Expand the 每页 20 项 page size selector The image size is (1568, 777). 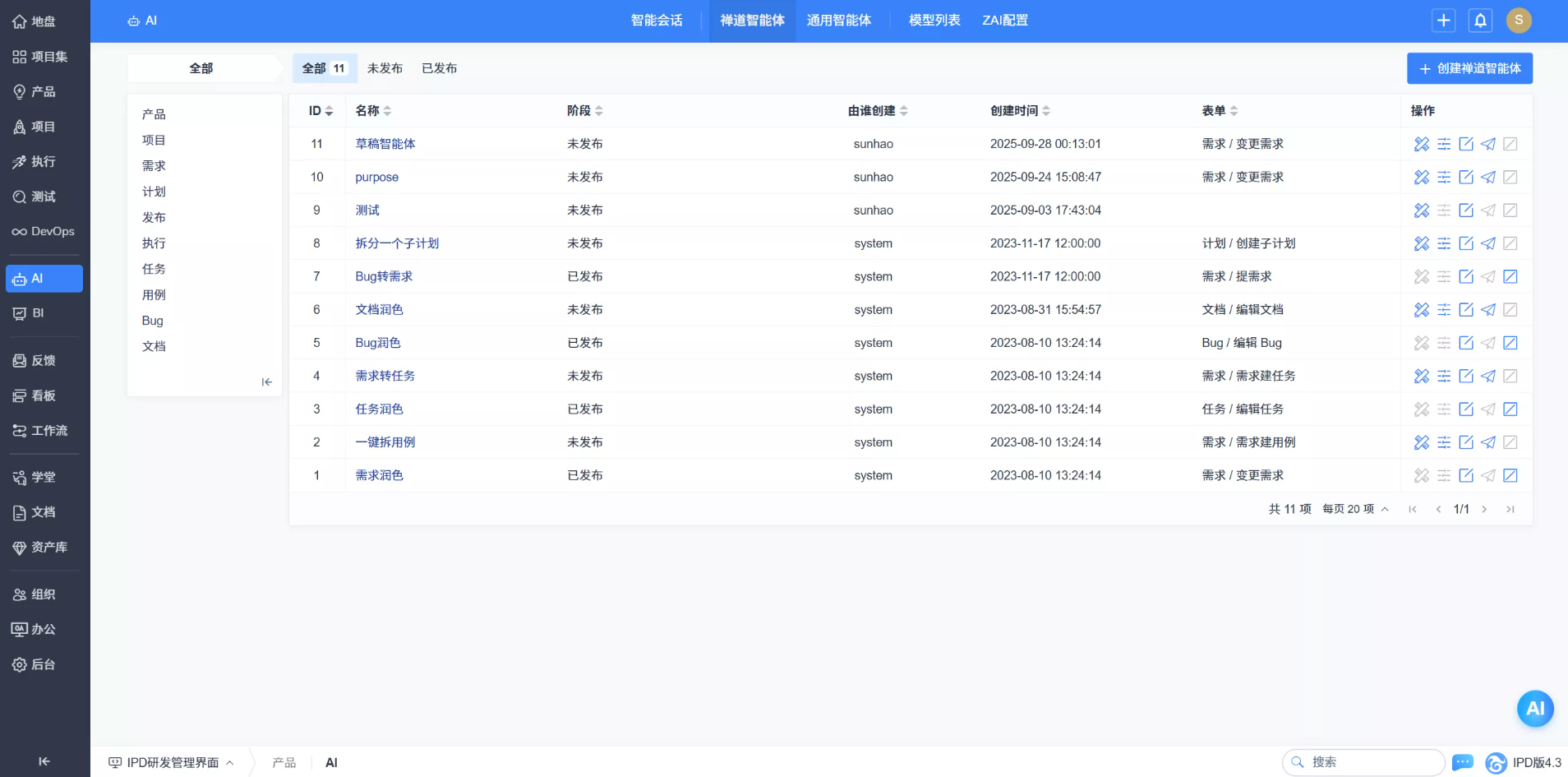point(1353,508)
